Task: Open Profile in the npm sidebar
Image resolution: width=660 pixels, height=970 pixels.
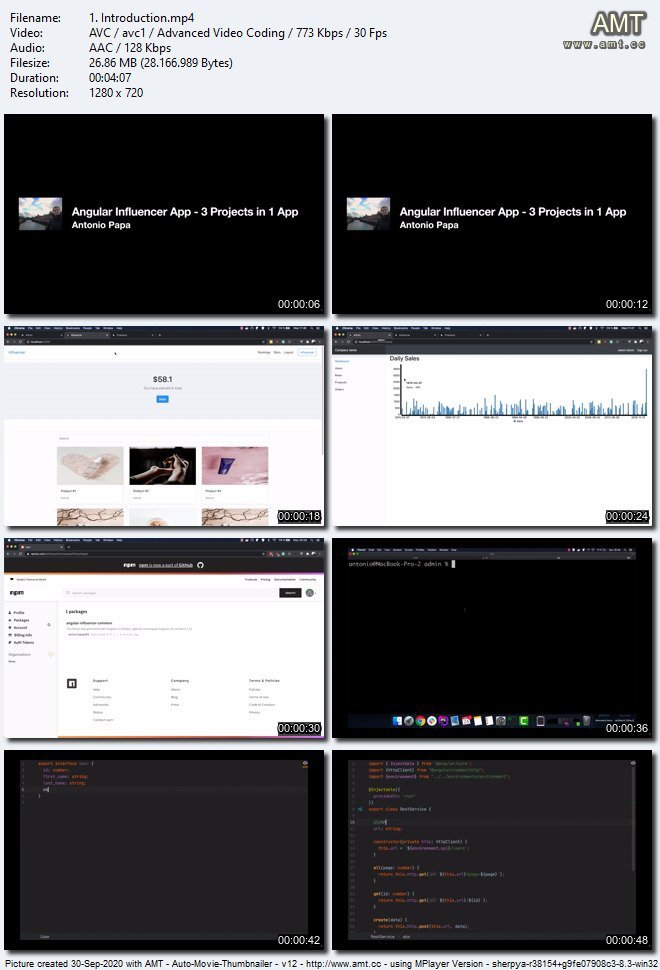Action: (17, 612)
